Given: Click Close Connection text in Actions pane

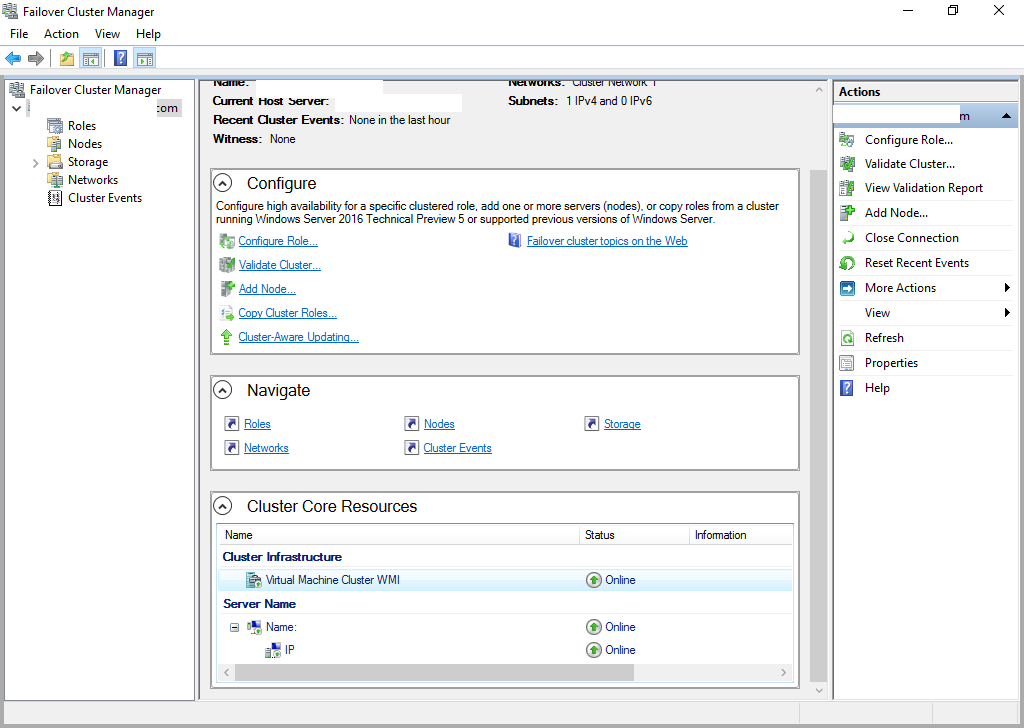Looking at the screenshot, I should [x=912, y=238].
